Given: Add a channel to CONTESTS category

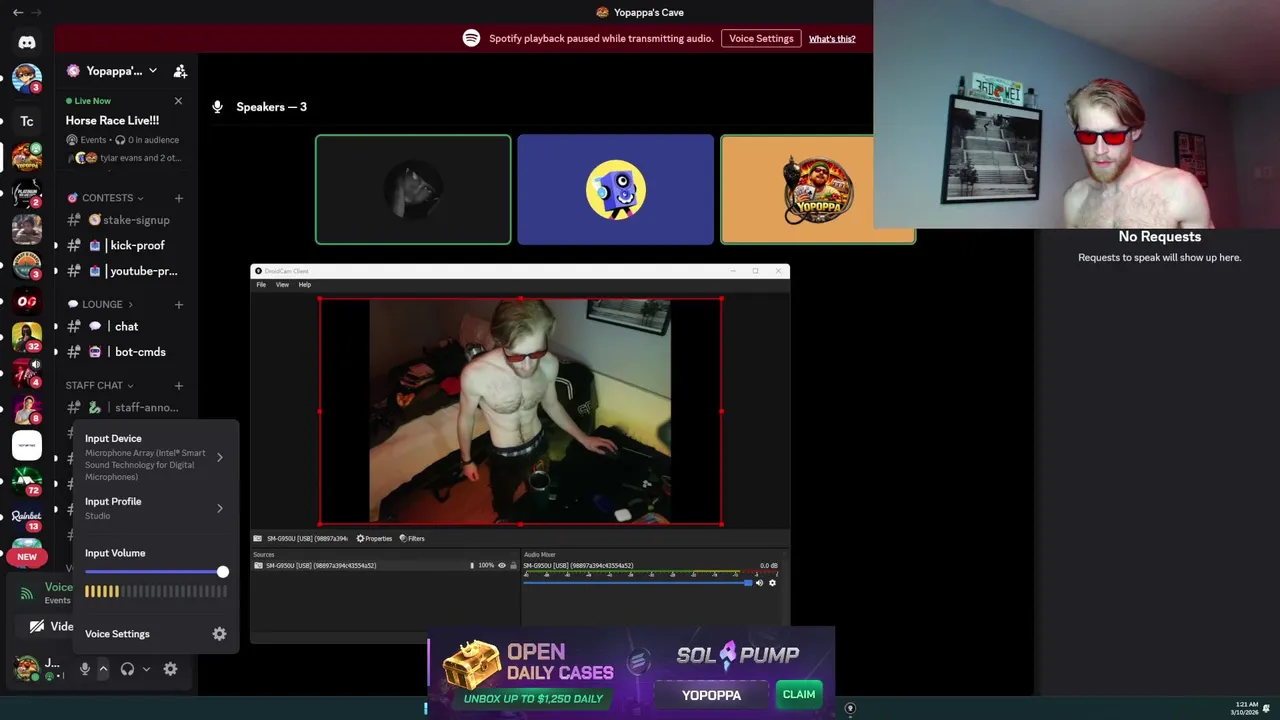Looking at the screenshot, I should pos(179,198).
